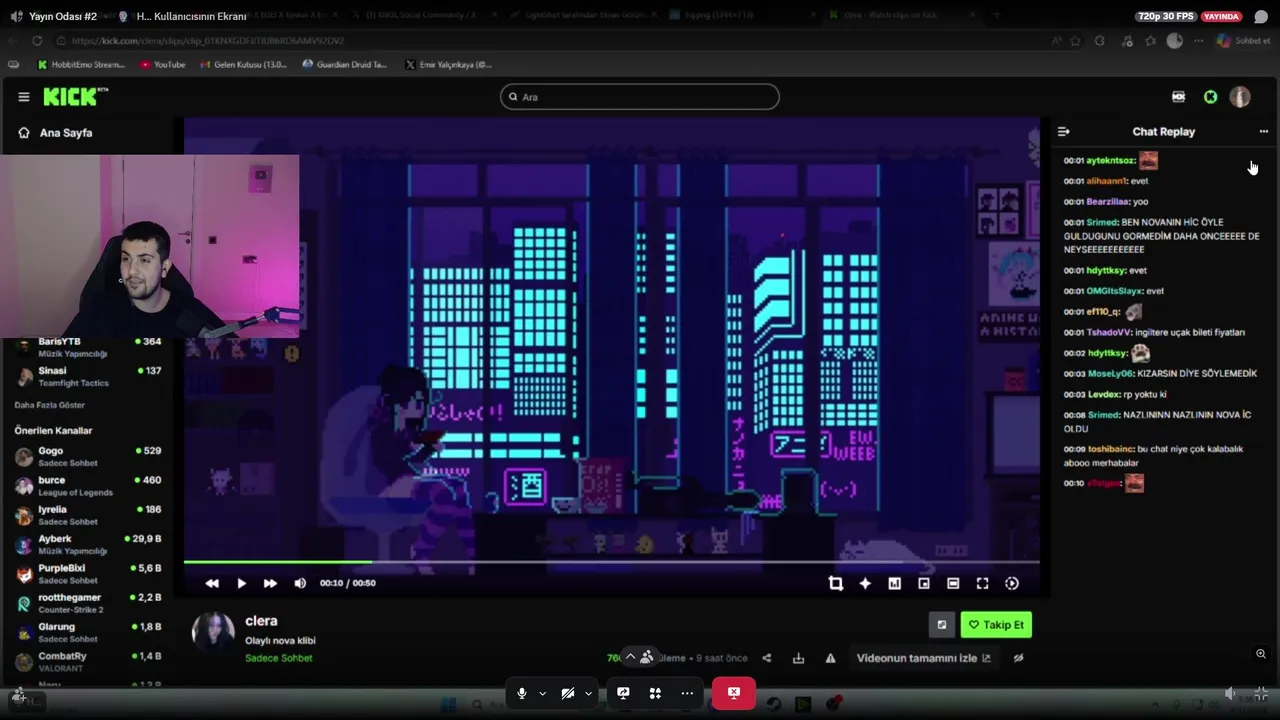Image resolution: width=1280 pixels, height=720 pixels.
Task: Click the clera channel avatar
Action: (x=213, y=633)
